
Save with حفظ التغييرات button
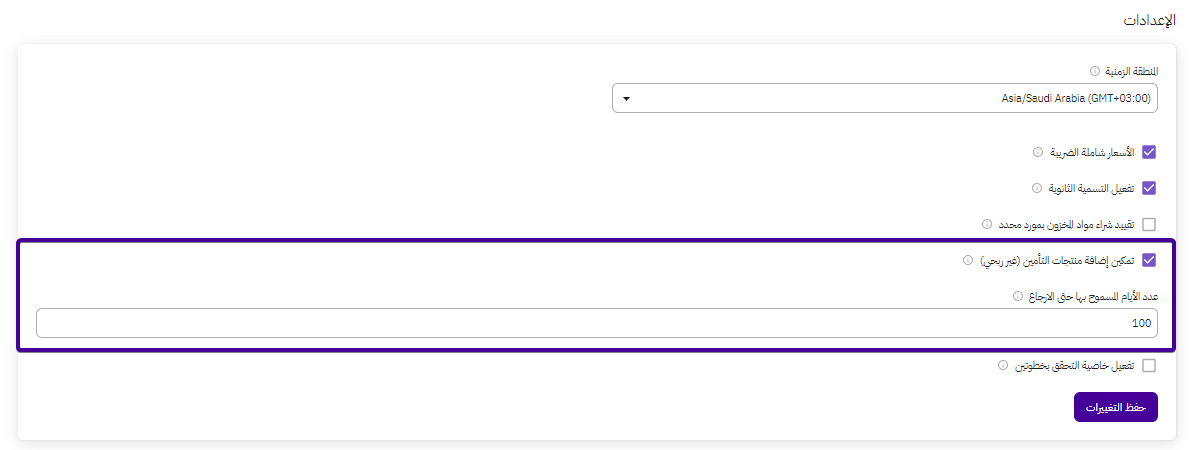[x=1116, y=407]
